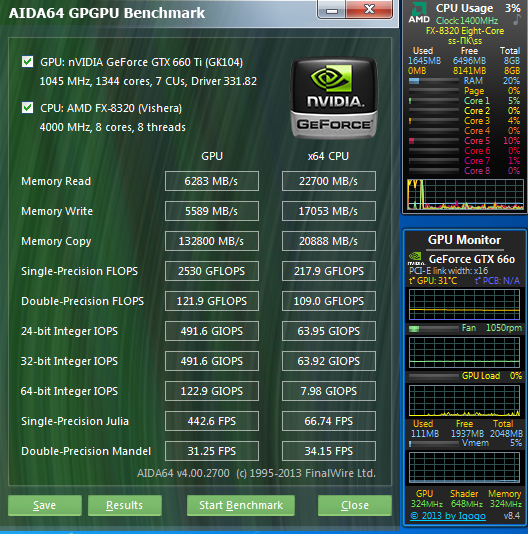This screenshot has width=528, height=534.
Task: Click GPU Julia 442.6 FPS field
Action: click(212, 421)
